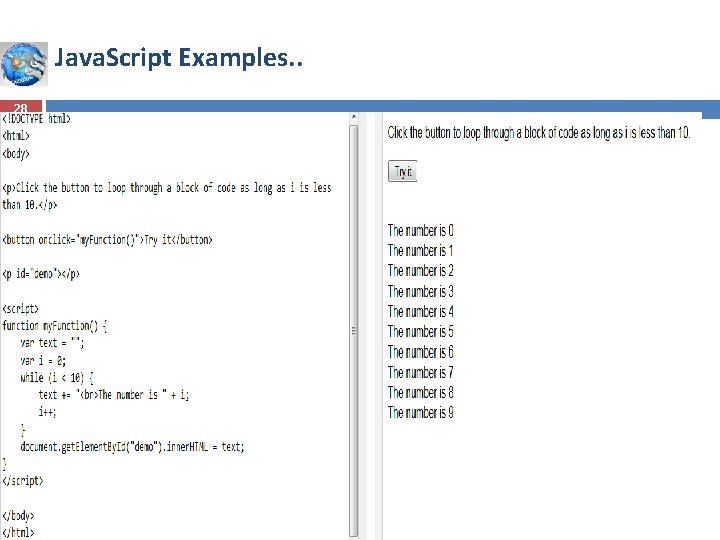Click the 'var text = "";' line
The image size is (720, 540).
click(52, 343)
